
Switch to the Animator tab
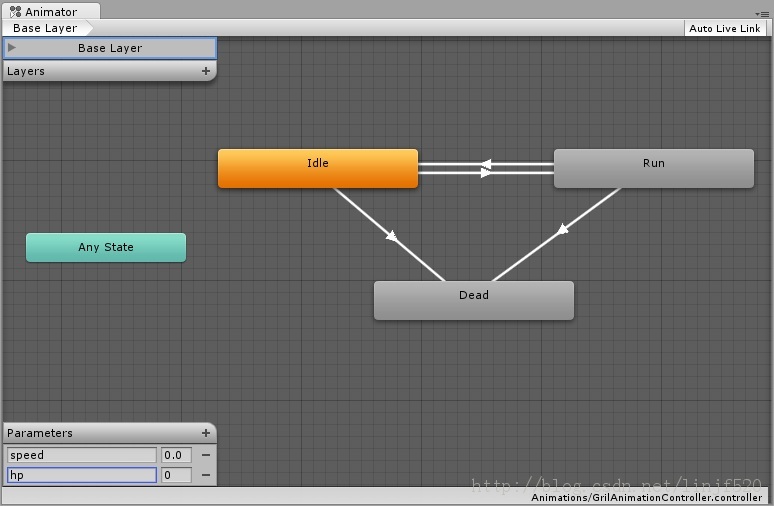(51, 11)
